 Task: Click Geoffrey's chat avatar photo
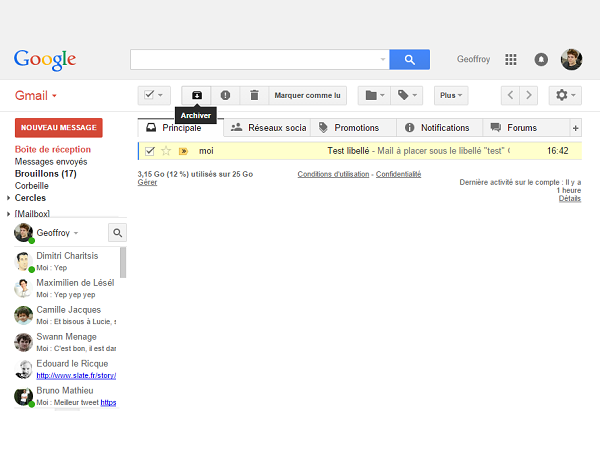pos(23,233)
